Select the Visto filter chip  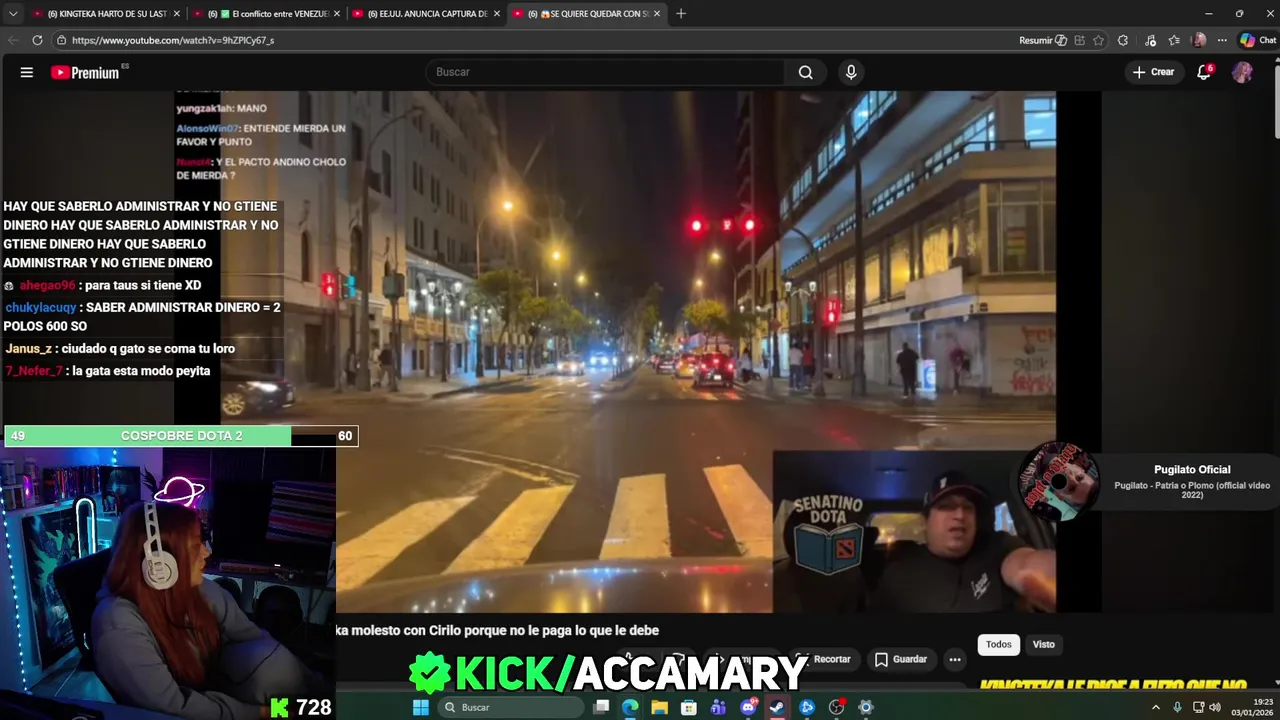pos(1043,644)
